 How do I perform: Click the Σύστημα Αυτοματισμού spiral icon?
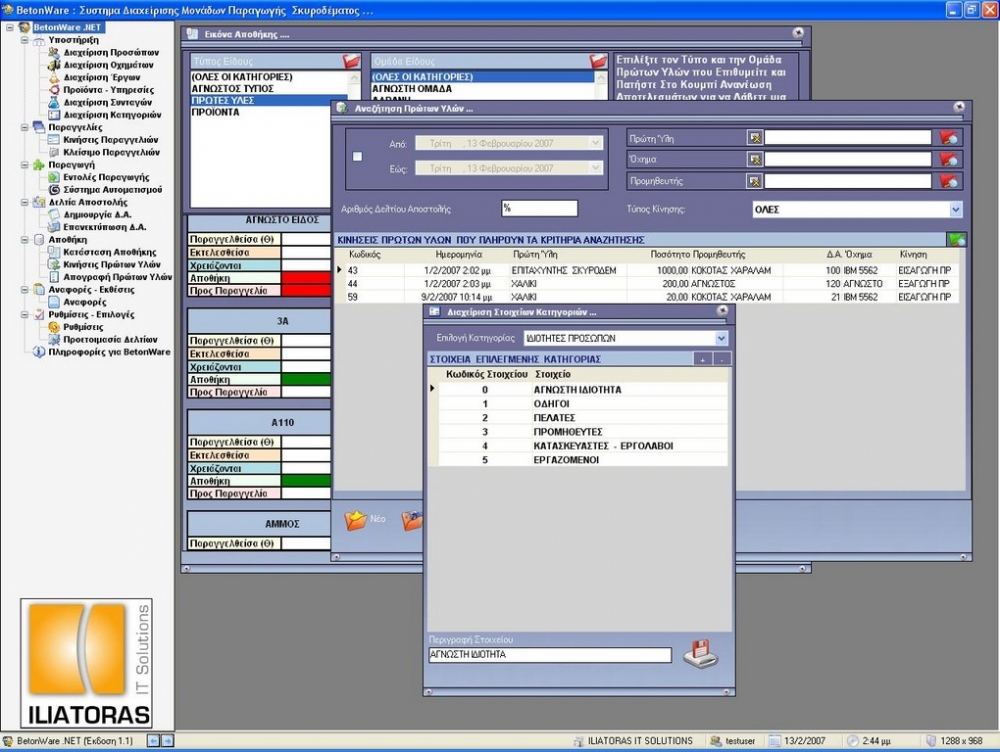pos(54,189)
